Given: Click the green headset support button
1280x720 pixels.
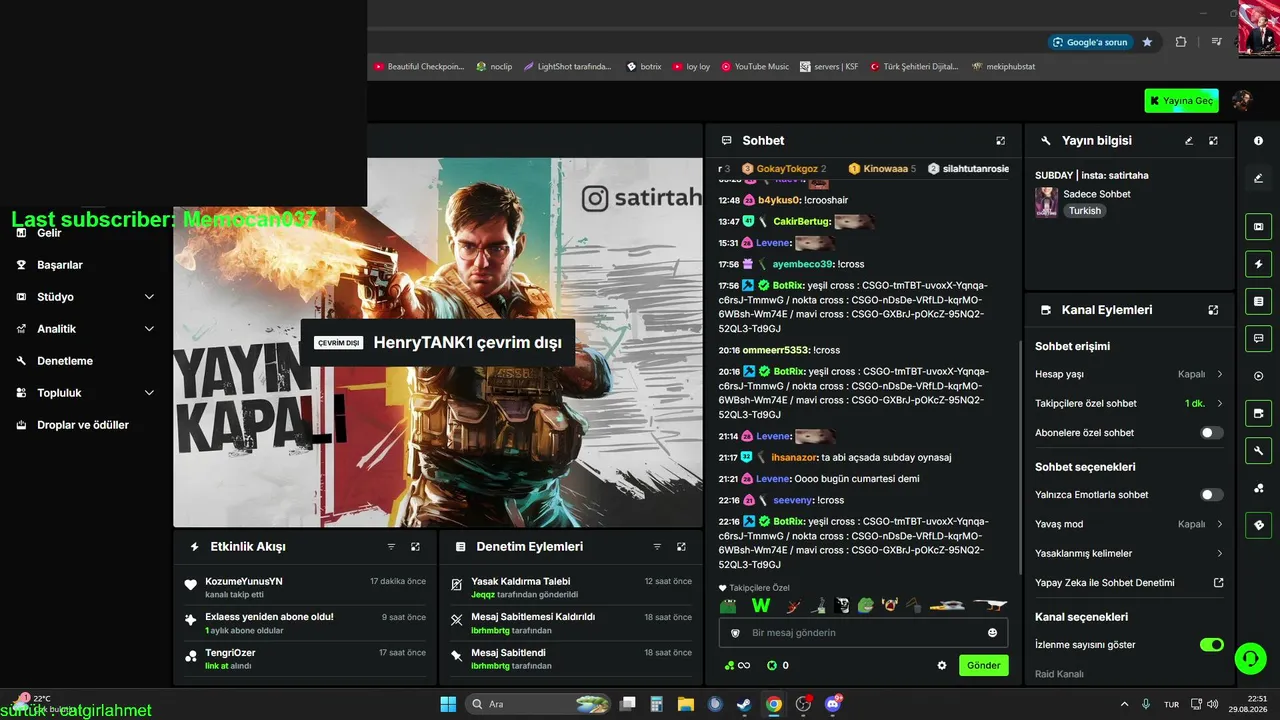Looking at the screenshot, I should point(1250,658).
